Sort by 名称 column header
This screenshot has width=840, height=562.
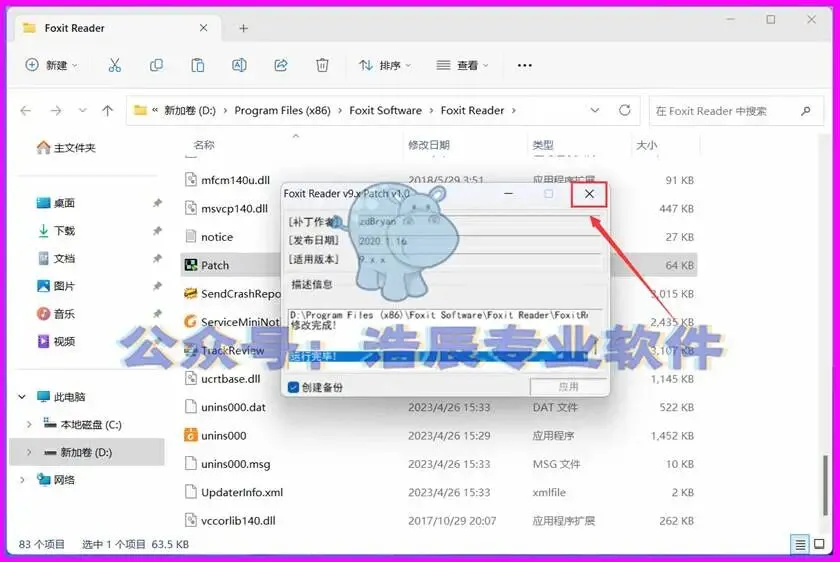click(204, 145)
